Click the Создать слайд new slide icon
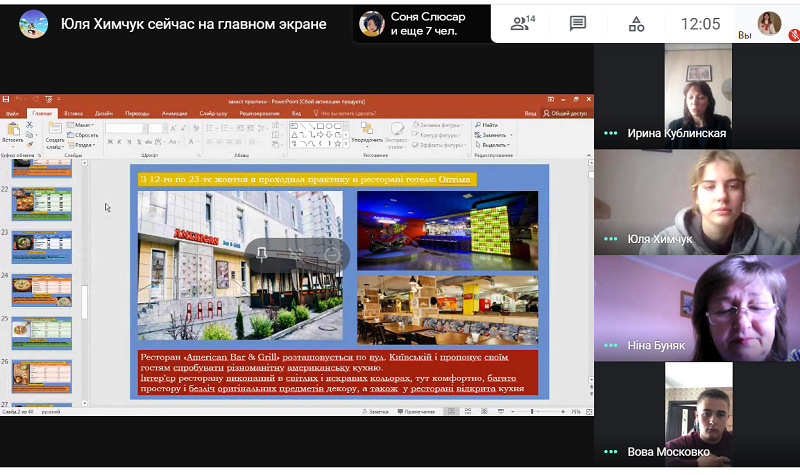 (x=55, y=129)
